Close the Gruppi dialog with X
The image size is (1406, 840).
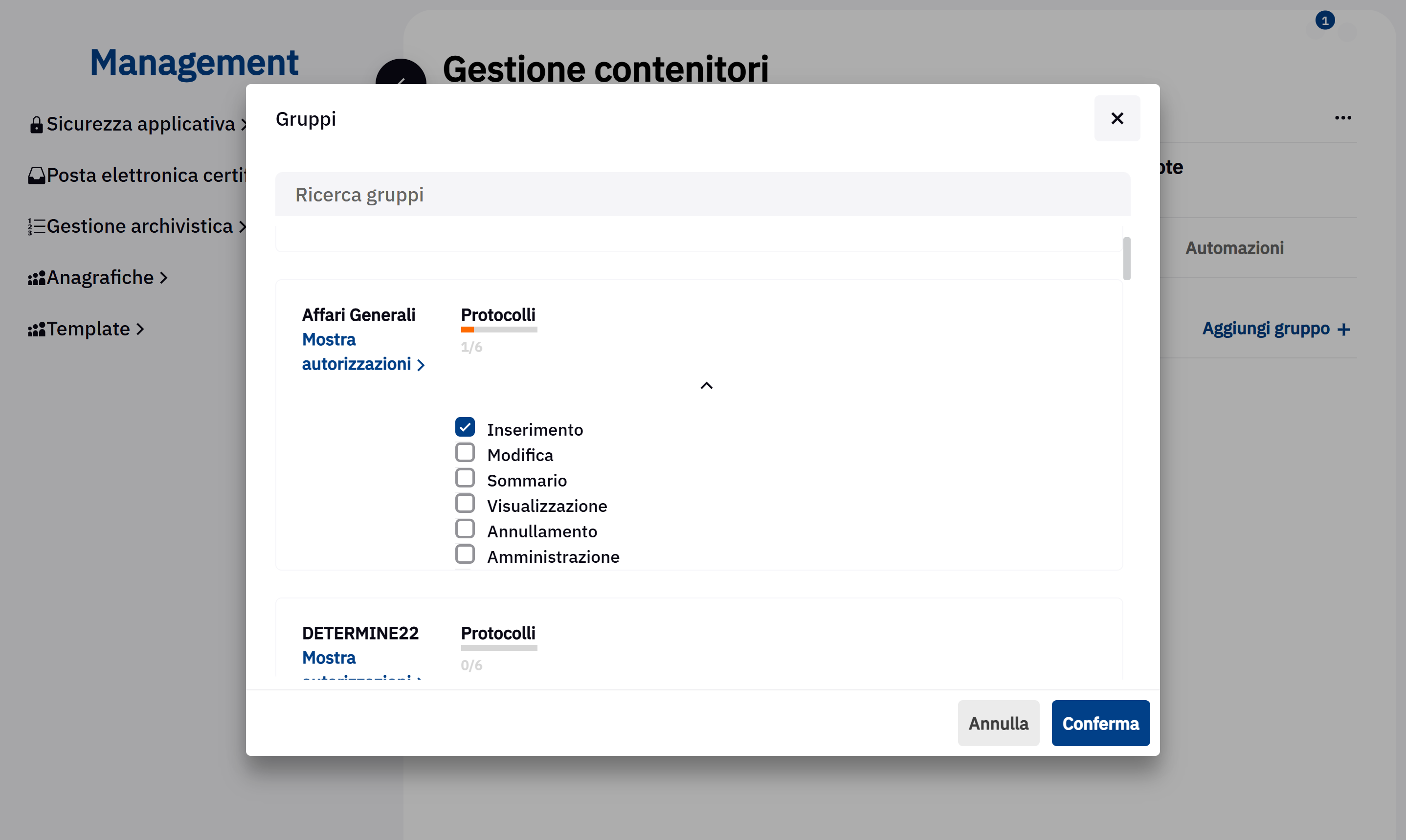click(x=1117, y=118)
